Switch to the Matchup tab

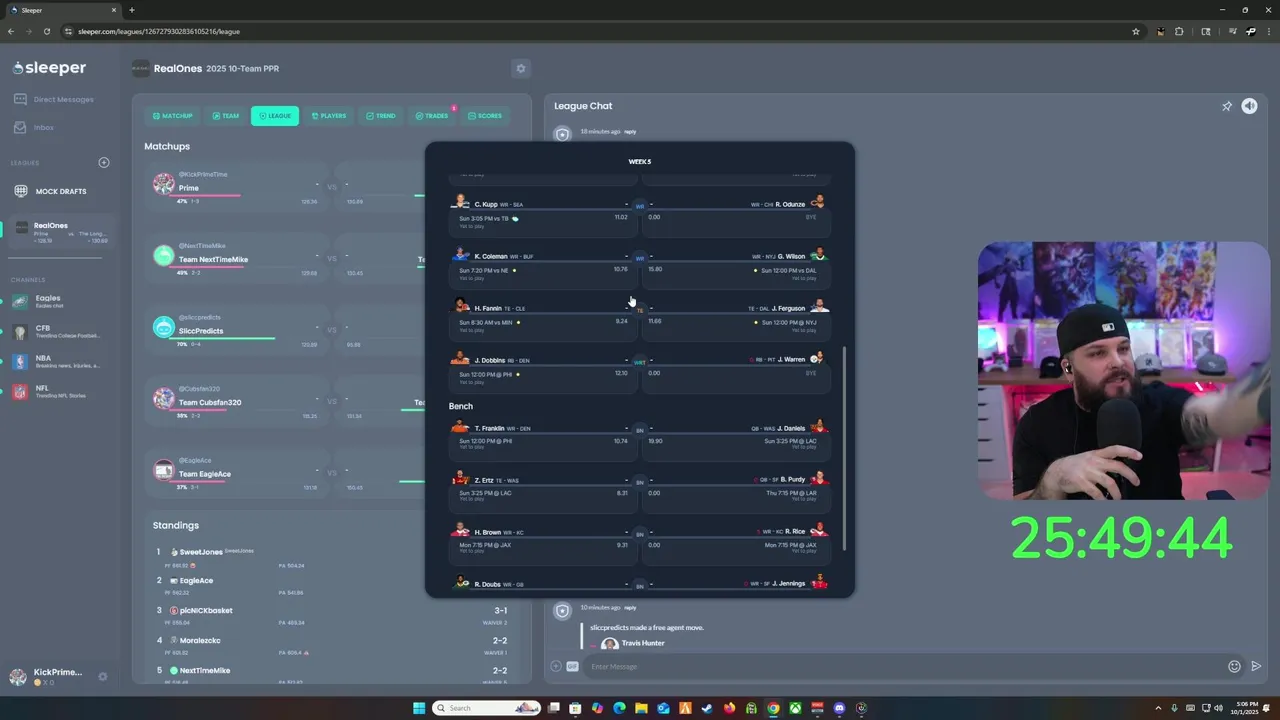pos(172,116)
